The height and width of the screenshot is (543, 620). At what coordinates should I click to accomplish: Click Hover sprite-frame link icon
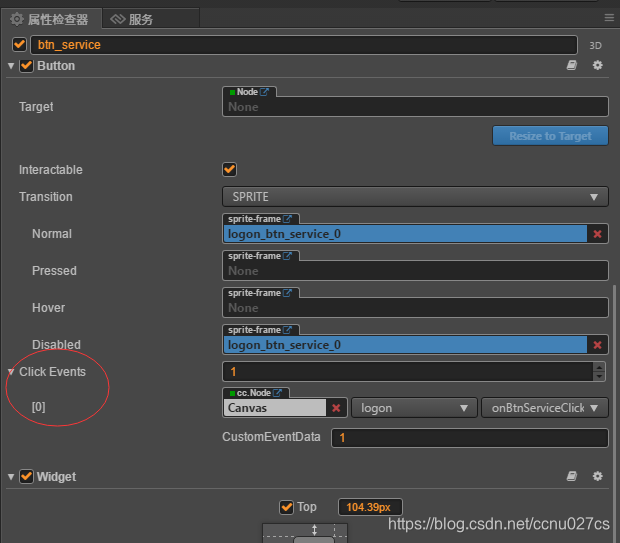point(287,293)
